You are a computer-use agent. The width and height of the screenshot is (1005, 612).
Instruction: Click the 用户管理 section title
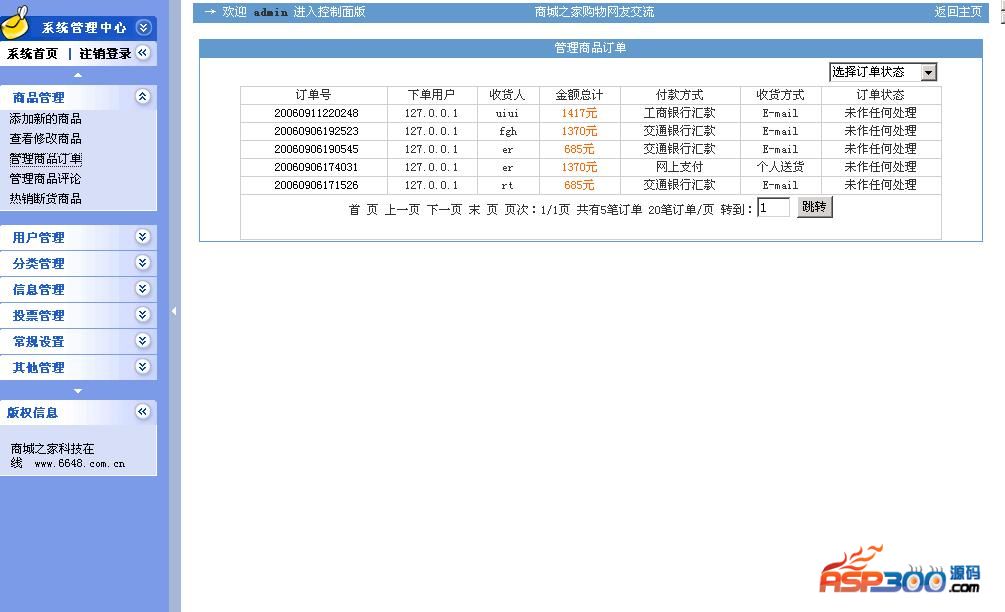[x=38, y=238]
